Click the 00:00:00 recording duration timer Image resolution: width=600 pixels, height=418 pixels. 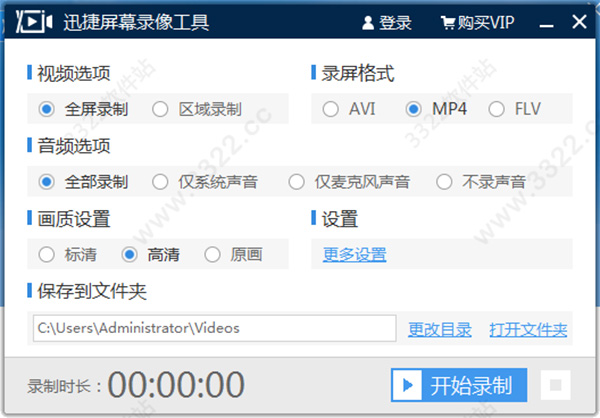tap(176, 385)
